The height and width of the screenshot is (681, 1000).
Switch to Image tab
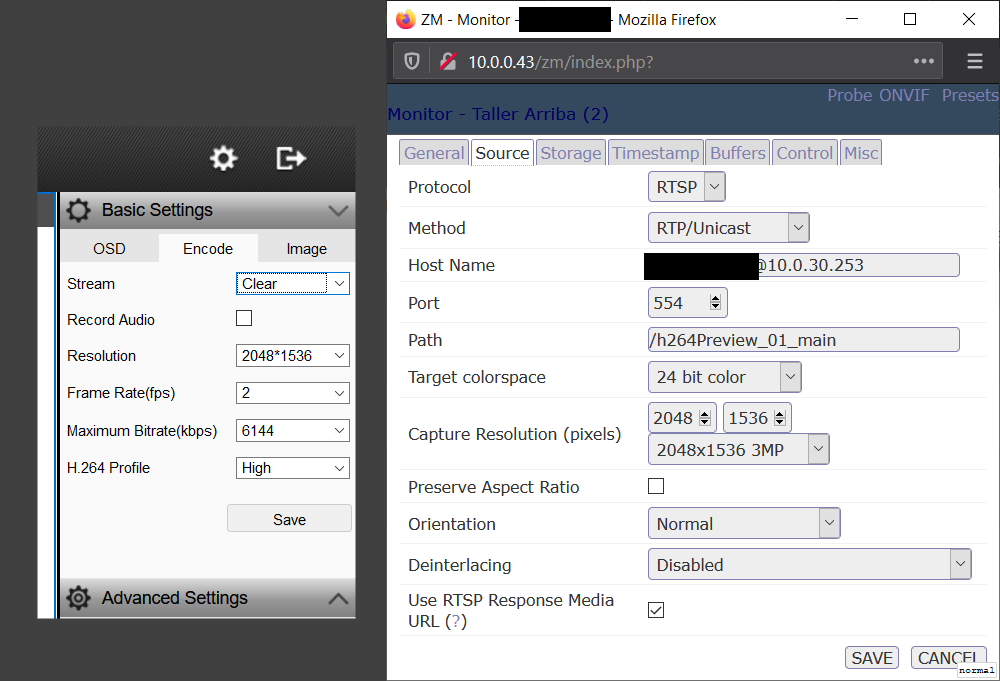click(x=306, y=249)
